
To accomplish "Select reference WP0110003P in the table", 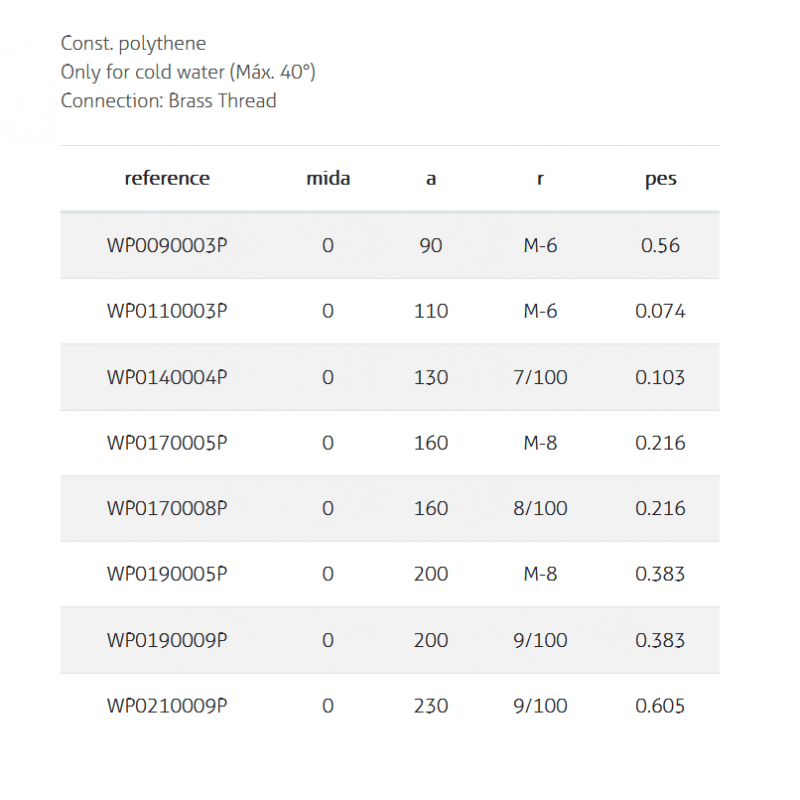I will click(x=167, y=311).
